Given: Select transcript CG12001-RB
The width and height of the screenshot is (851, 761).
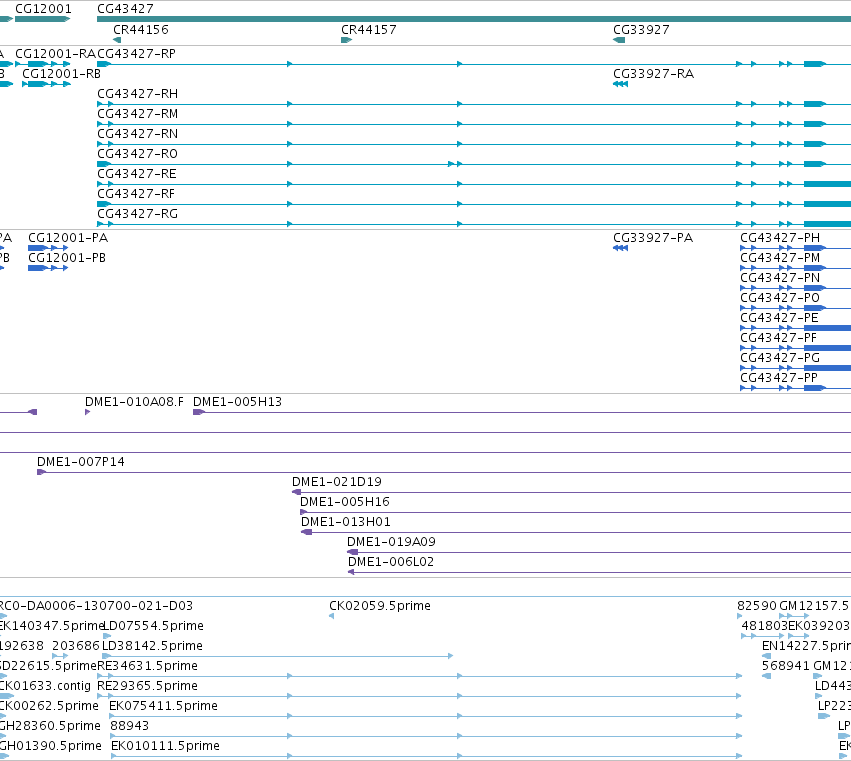Looking at the screenshot, I should coord(61,73).
